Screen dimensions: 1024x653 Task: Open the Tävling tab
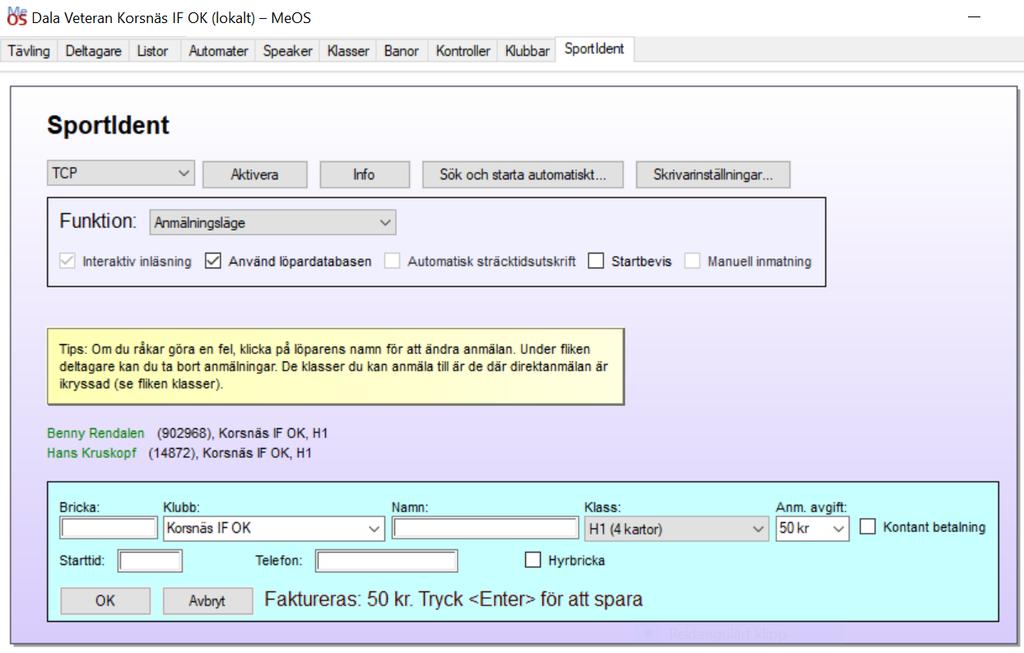point(29,51)
